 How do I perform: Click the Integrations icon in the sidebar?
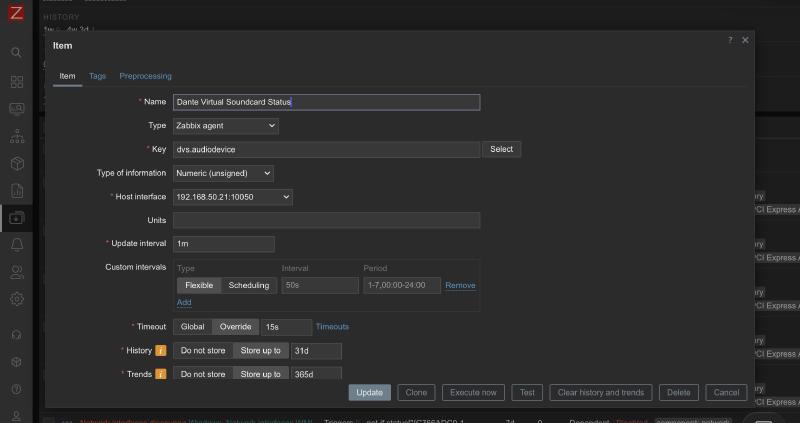pyautogui.click(x=16, y=362)
